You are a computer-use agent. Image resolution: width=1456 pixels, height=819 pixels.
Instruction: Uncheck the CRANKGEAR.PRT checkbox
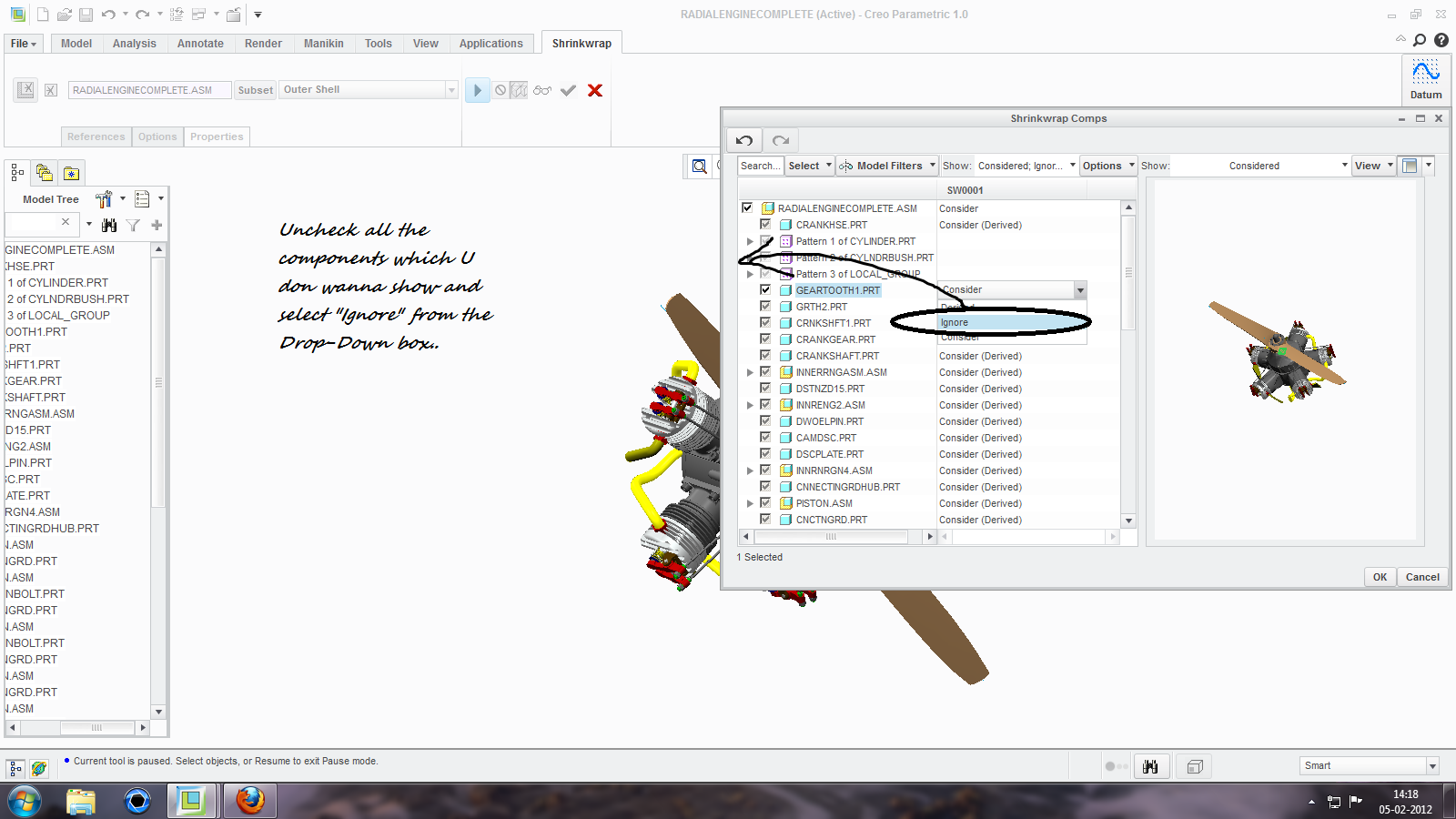coord(765,339)
